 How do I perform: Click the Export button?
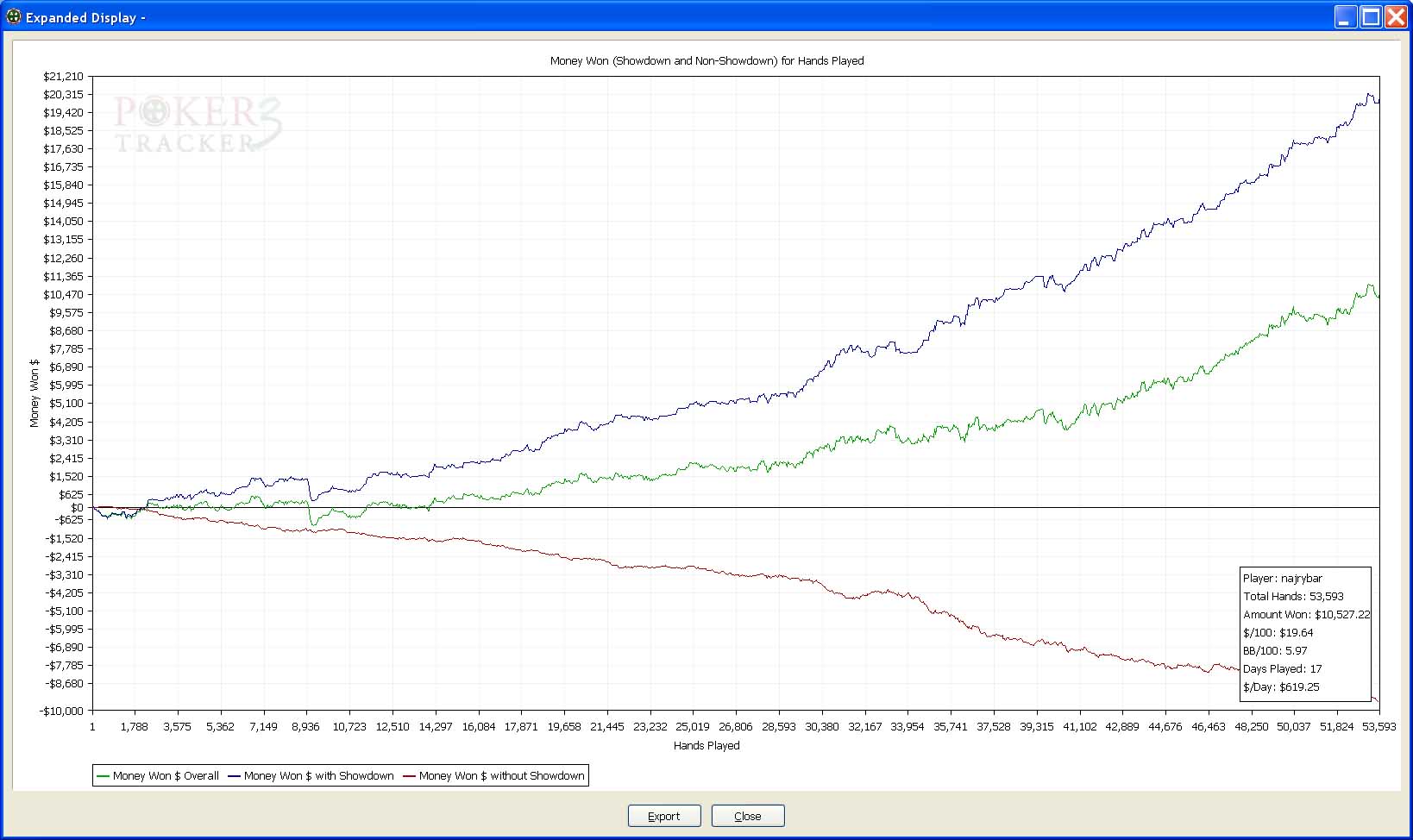pos(663,816)
